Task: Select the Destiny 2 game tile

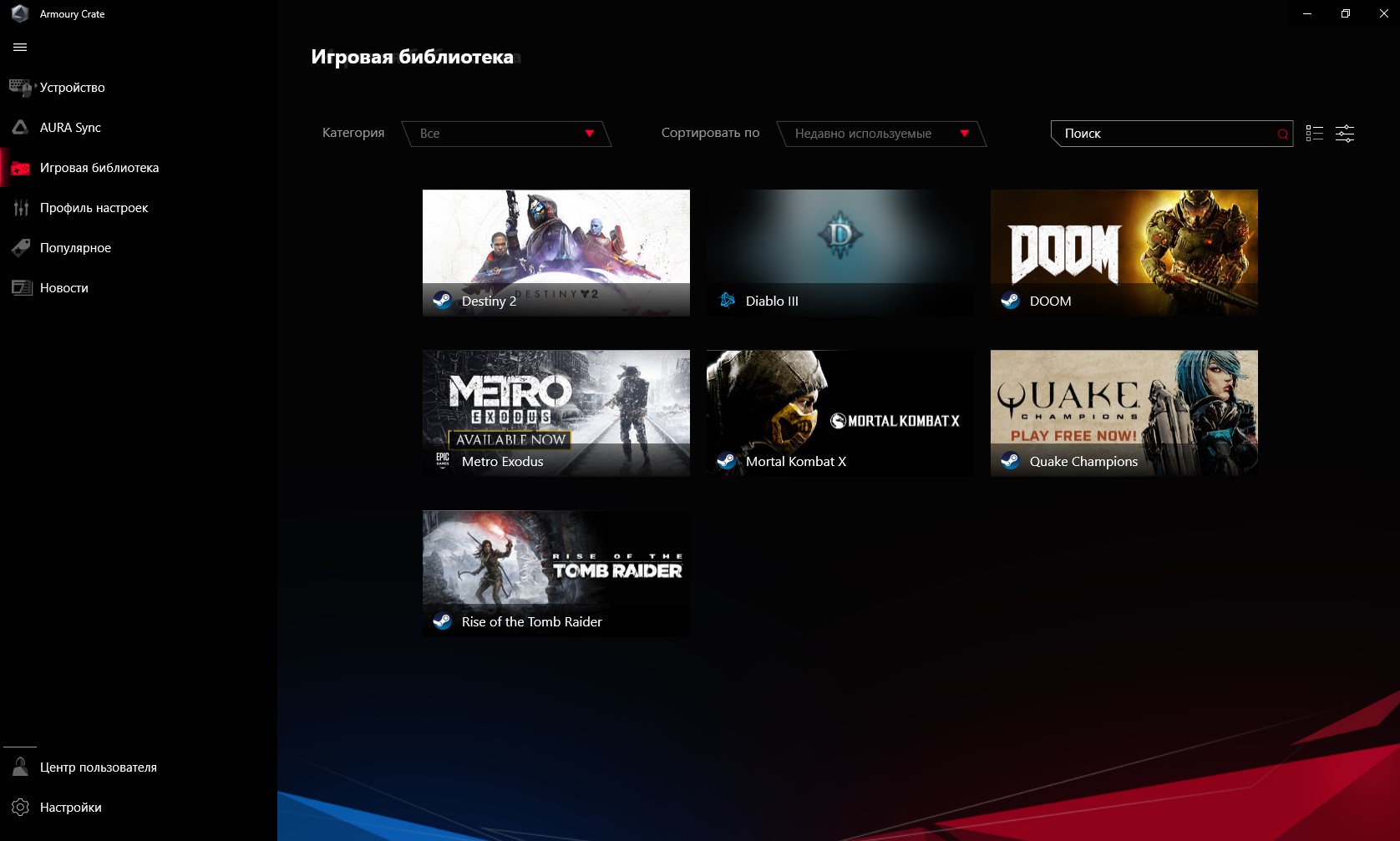Action: [556, 253]
